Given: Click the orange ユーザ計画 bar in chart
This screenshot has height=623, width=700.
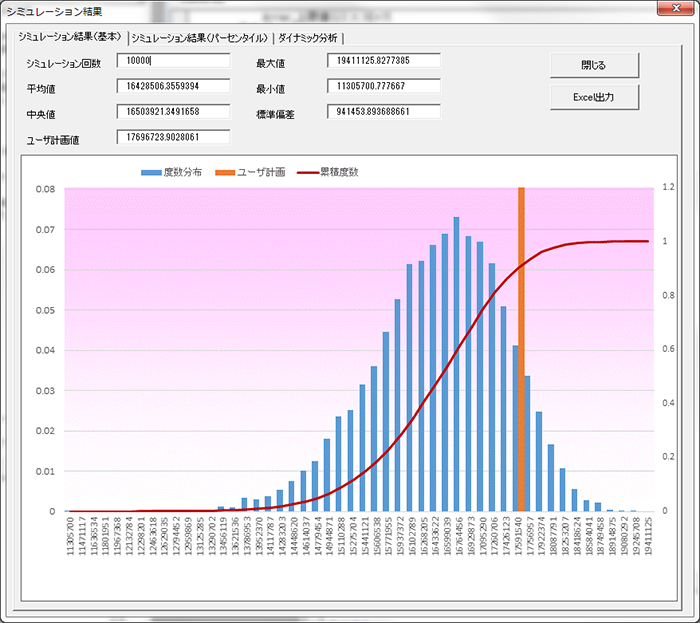Looking at the screenshot, I should (521, 349).
